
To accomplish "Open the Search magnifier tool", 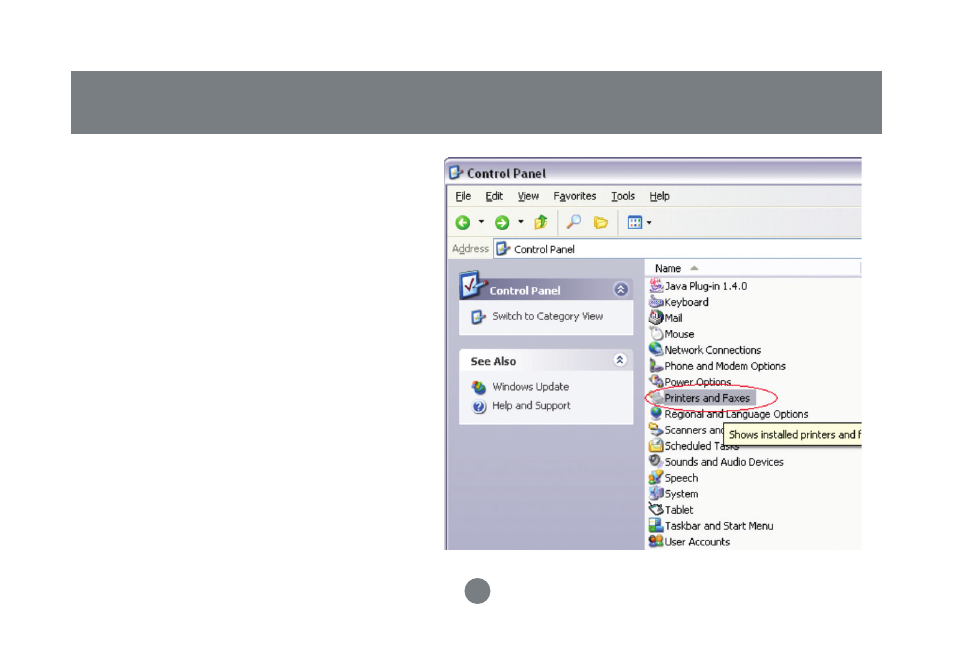I will click(x=573, y=222).
